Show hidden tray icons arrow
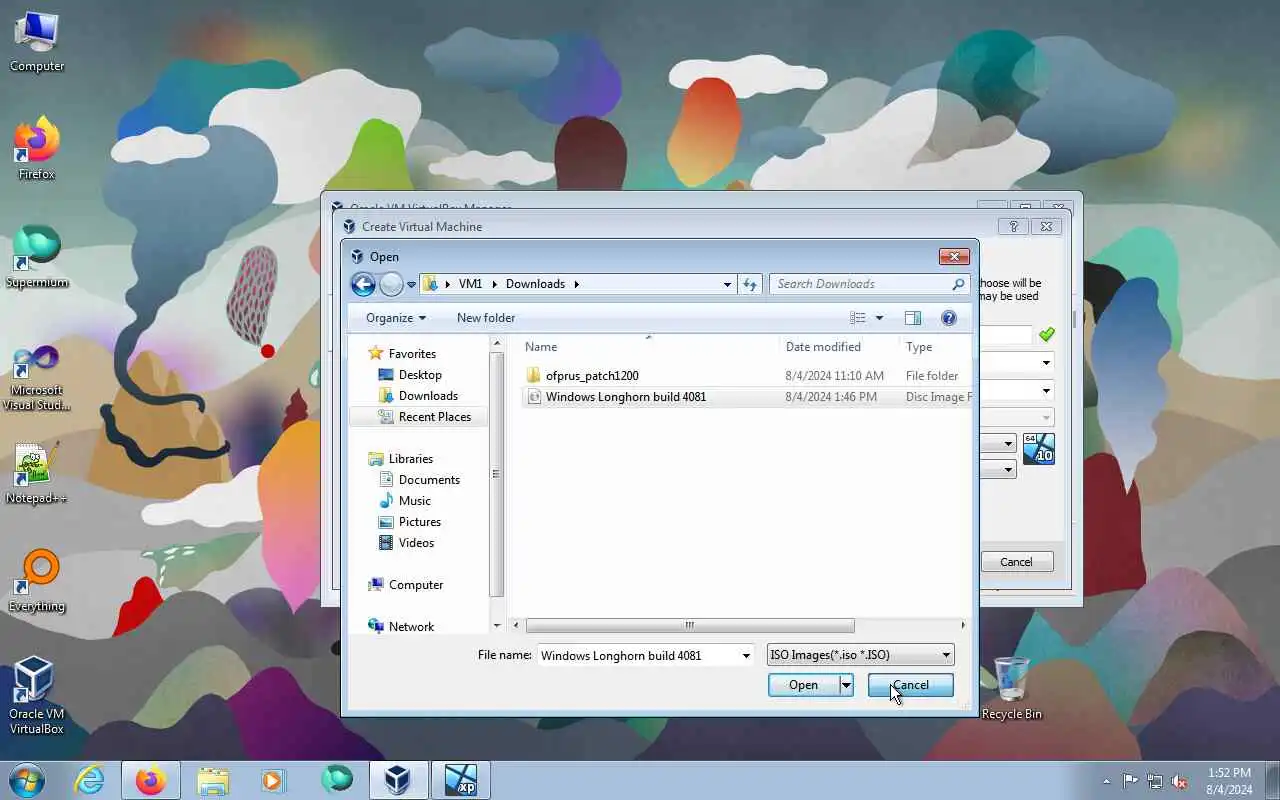This screenshot has height=800, width=1280. tap(1106, 781)
